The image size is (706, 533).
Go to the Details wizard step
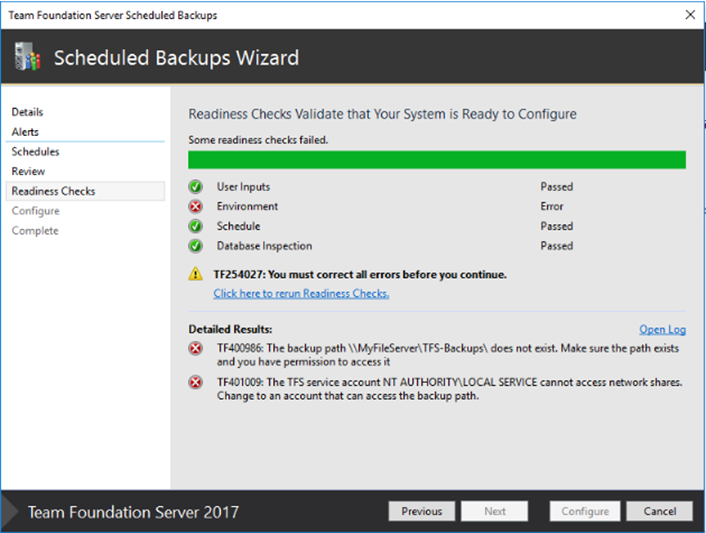(x=27, y=112)
